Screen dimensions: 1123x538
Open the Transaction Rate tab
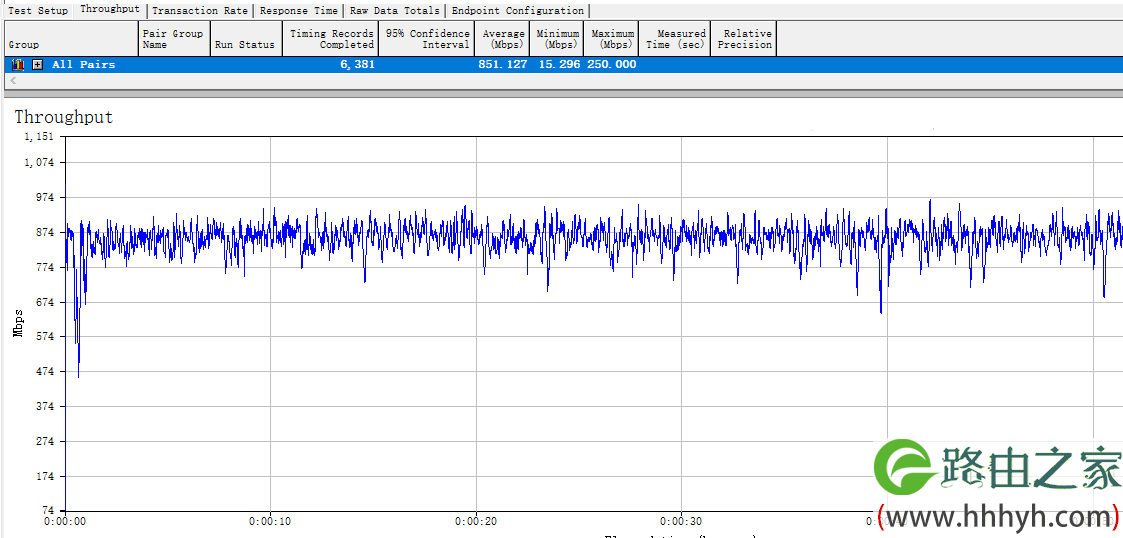click(x=200, y=11)
